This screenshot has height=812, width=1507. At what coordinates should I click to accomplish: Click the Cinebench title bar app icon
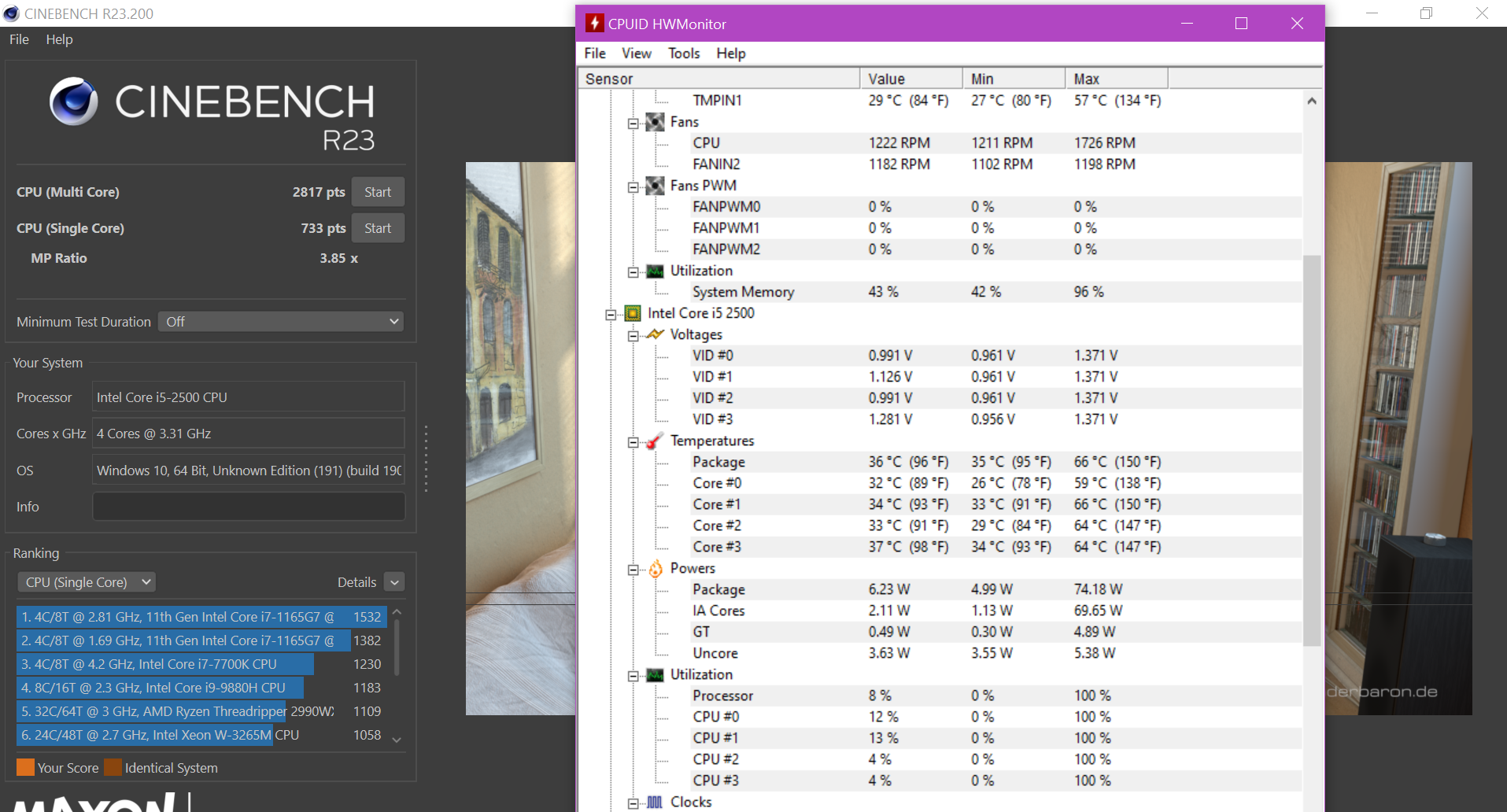pyautogui.click(x=11, y=13)
